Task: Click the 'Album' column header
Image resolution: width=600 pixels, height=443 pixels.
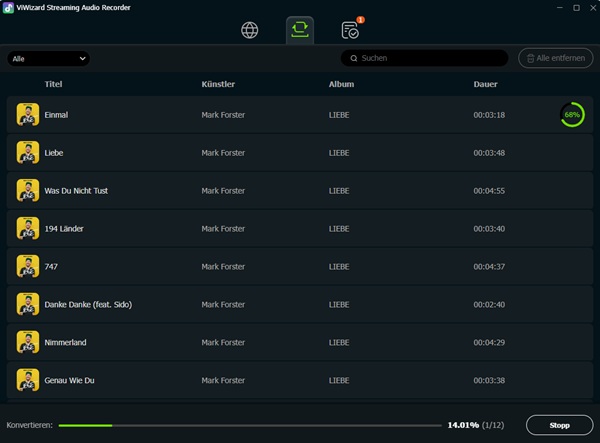Action: [x=341, y=84]
